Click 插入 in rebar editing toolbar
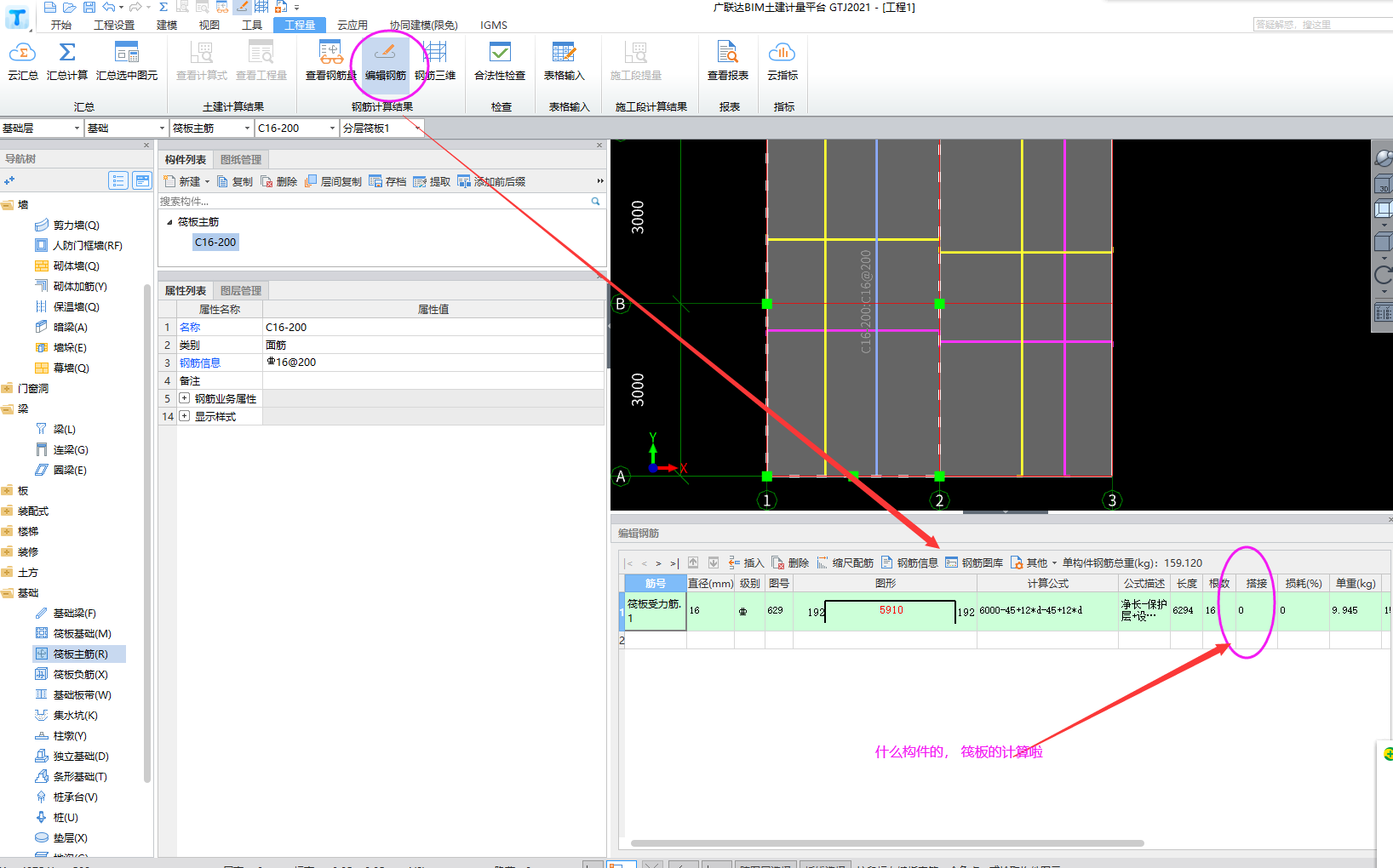 [746, 562]
